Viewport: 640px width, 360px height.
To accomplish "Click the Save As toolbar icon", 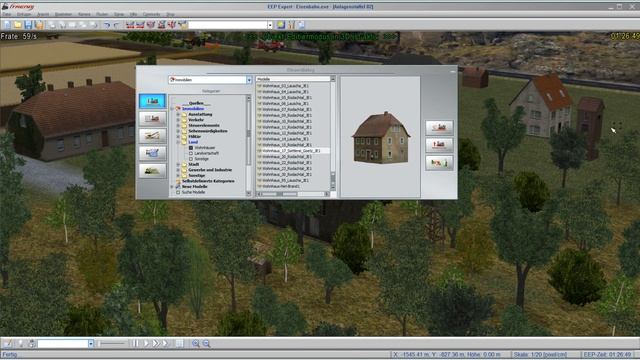I will [39, 25].
